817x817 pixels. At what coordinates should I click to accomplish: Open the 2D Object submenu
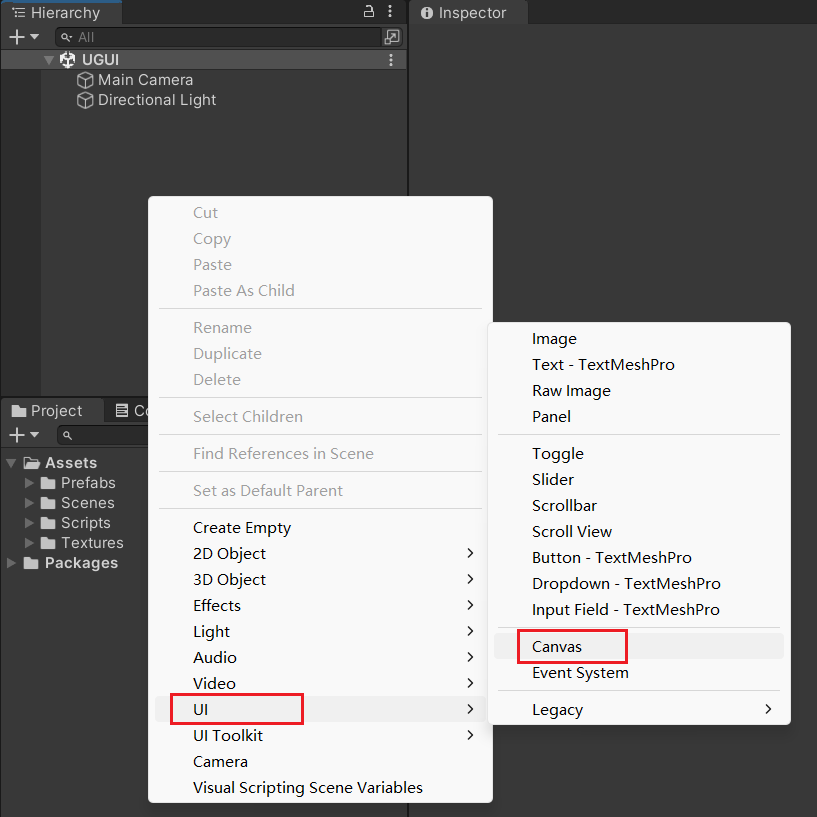point(320,553)
